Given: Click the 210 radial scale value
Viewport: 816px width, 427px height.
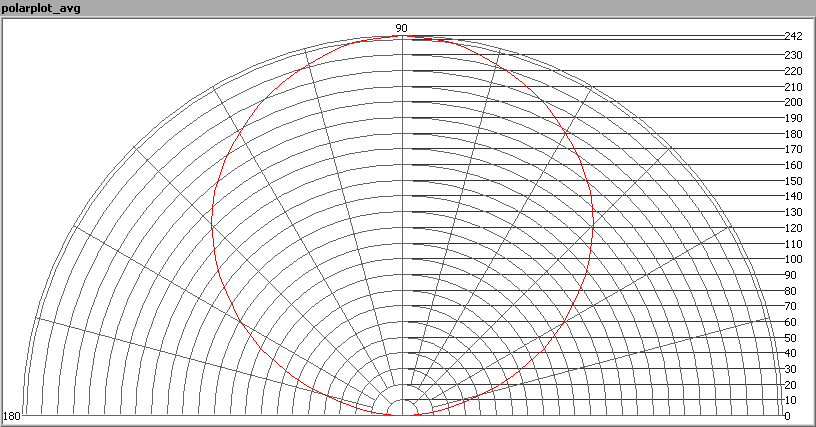Looking at the screenshot, I should pos(792,87).
